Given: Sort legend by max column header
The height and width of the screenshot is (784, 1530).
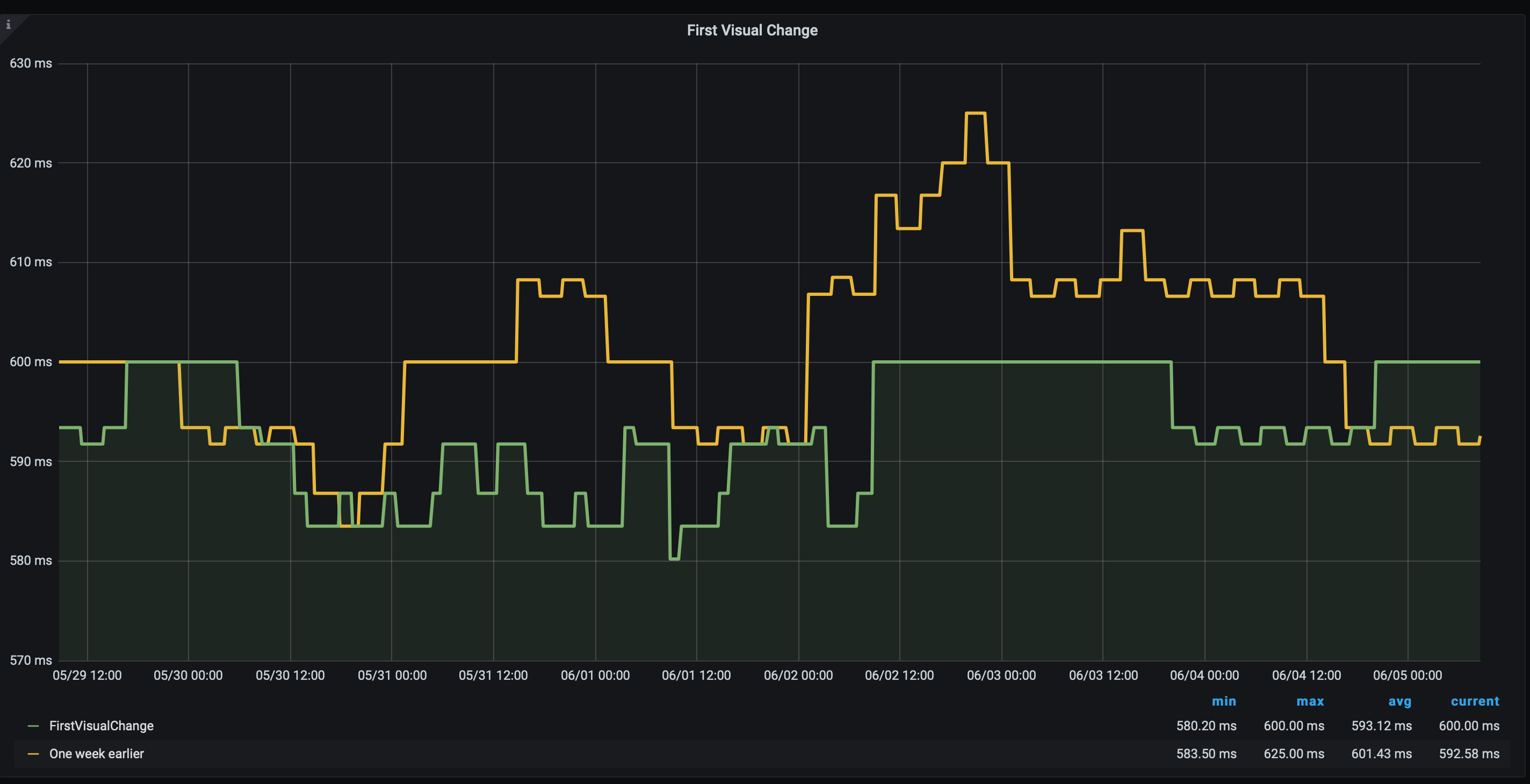Looking at the screenshot, I should pos(1310,701).
